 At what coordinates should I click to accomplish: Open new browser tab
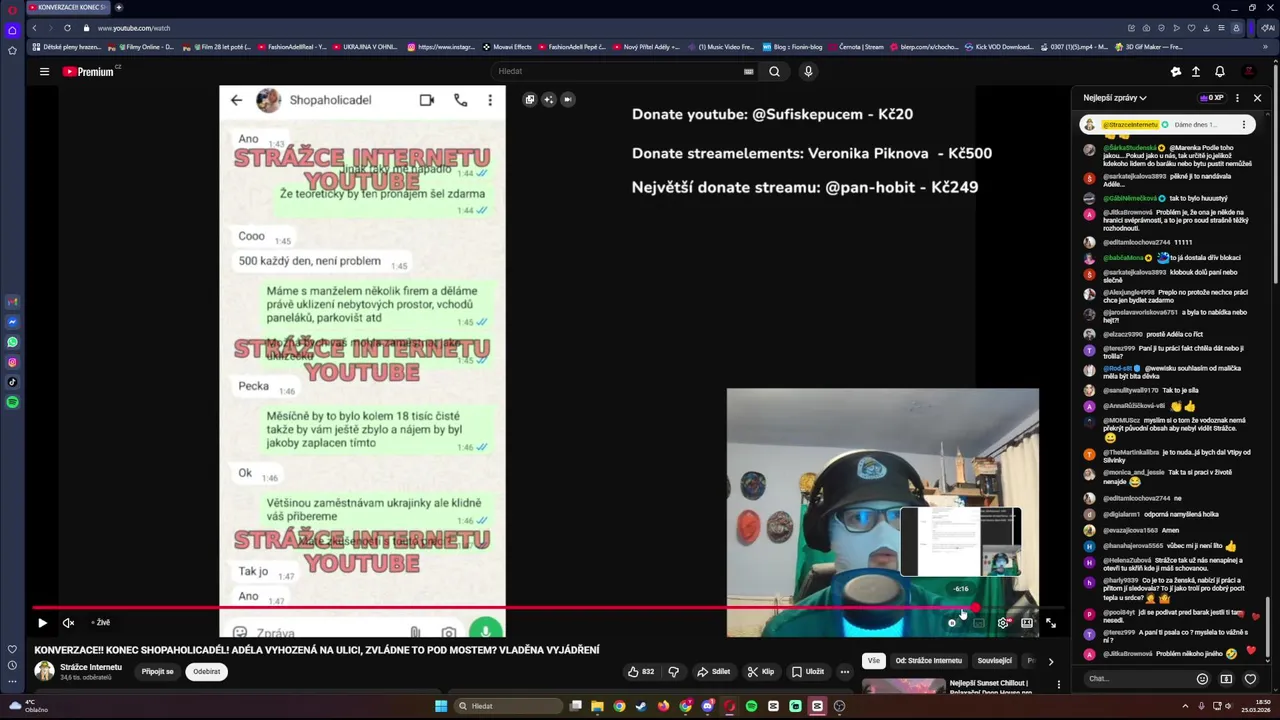118,7
